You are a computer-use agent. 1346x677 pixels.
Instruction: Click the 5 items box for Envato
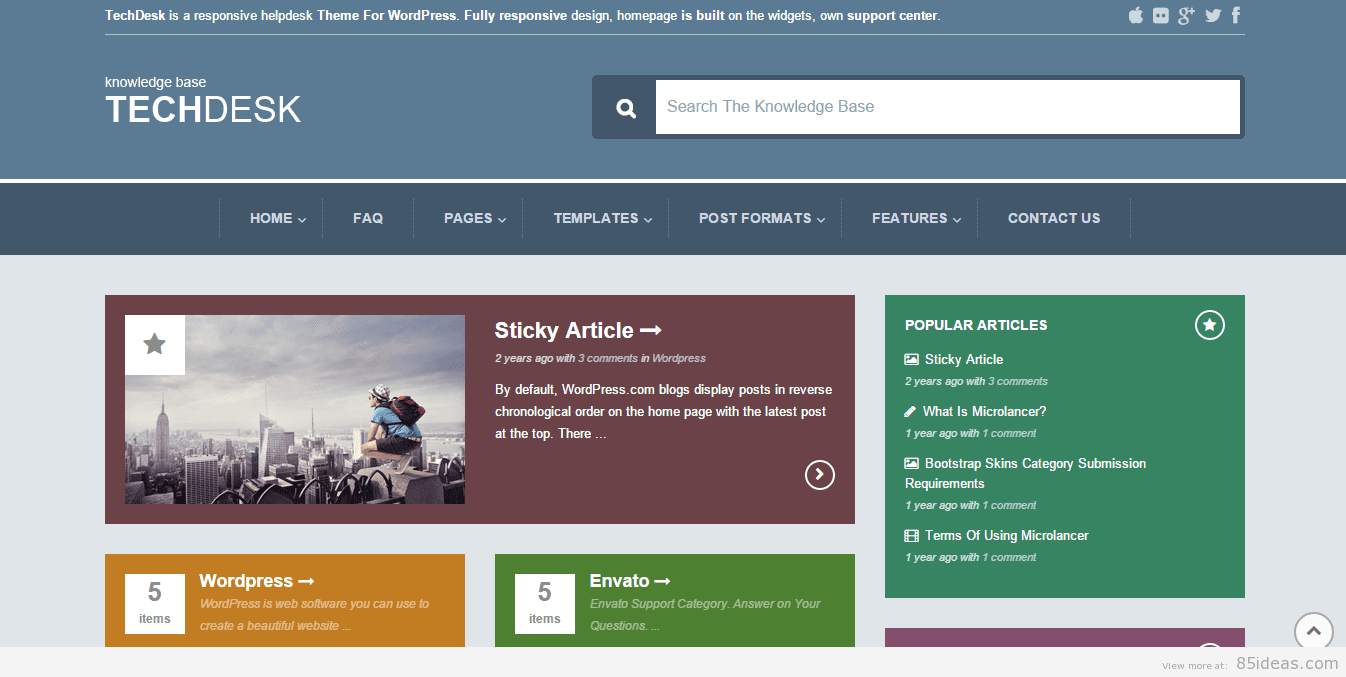pyautogui.click(x=545, y=604)
